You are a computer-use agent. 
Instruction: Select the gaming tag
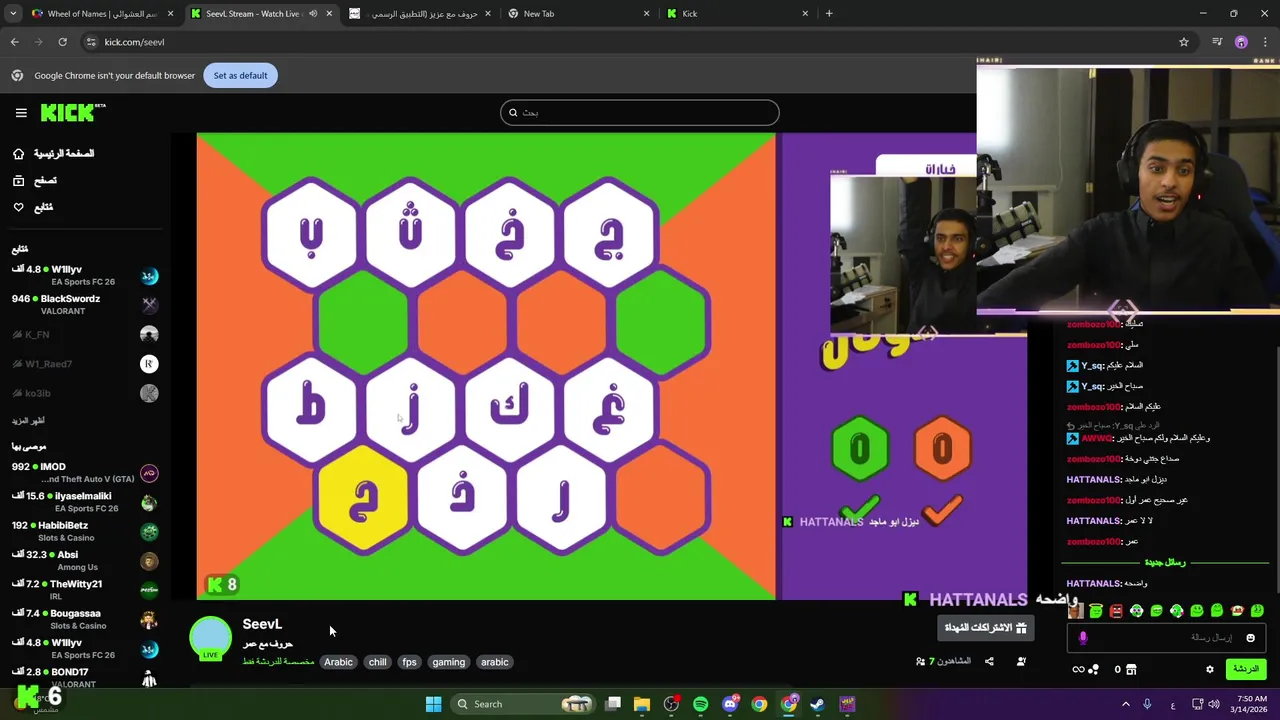click(x=449, y=662)
